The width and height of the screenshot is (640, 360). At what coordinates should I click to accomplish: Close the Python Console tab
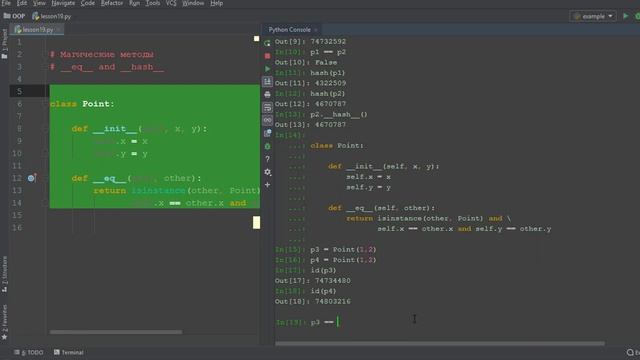coord(316,30)
